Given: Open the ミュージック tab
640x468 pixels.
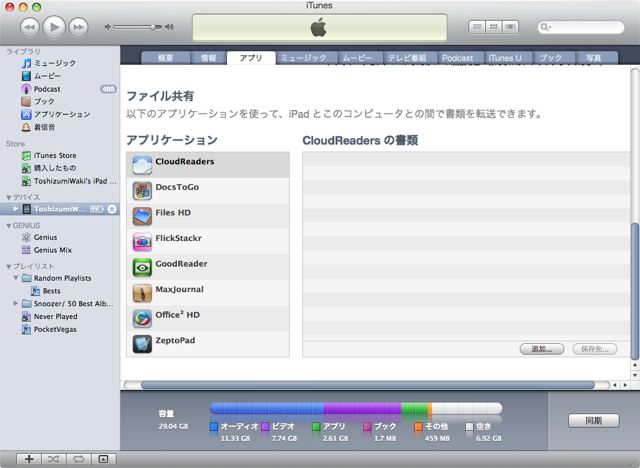Looking at the screenshot, I should click(x=304, y=58).
